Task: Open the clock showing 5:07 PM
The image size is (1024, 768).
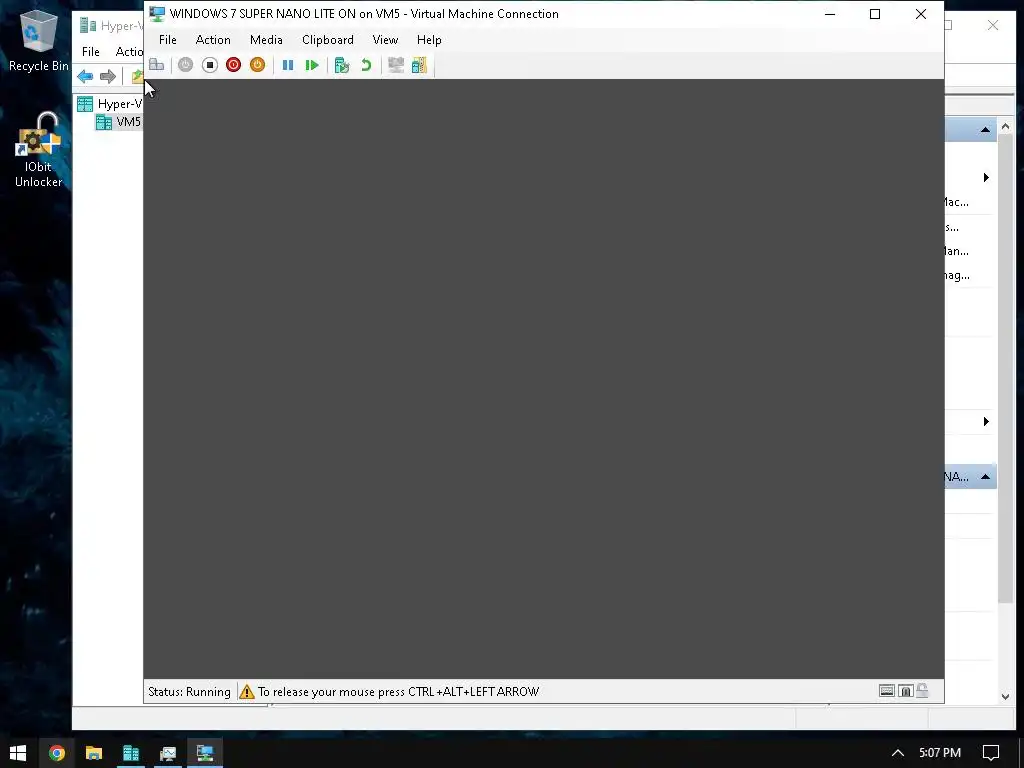Action: pyautogui.click(x=940, y=753)
